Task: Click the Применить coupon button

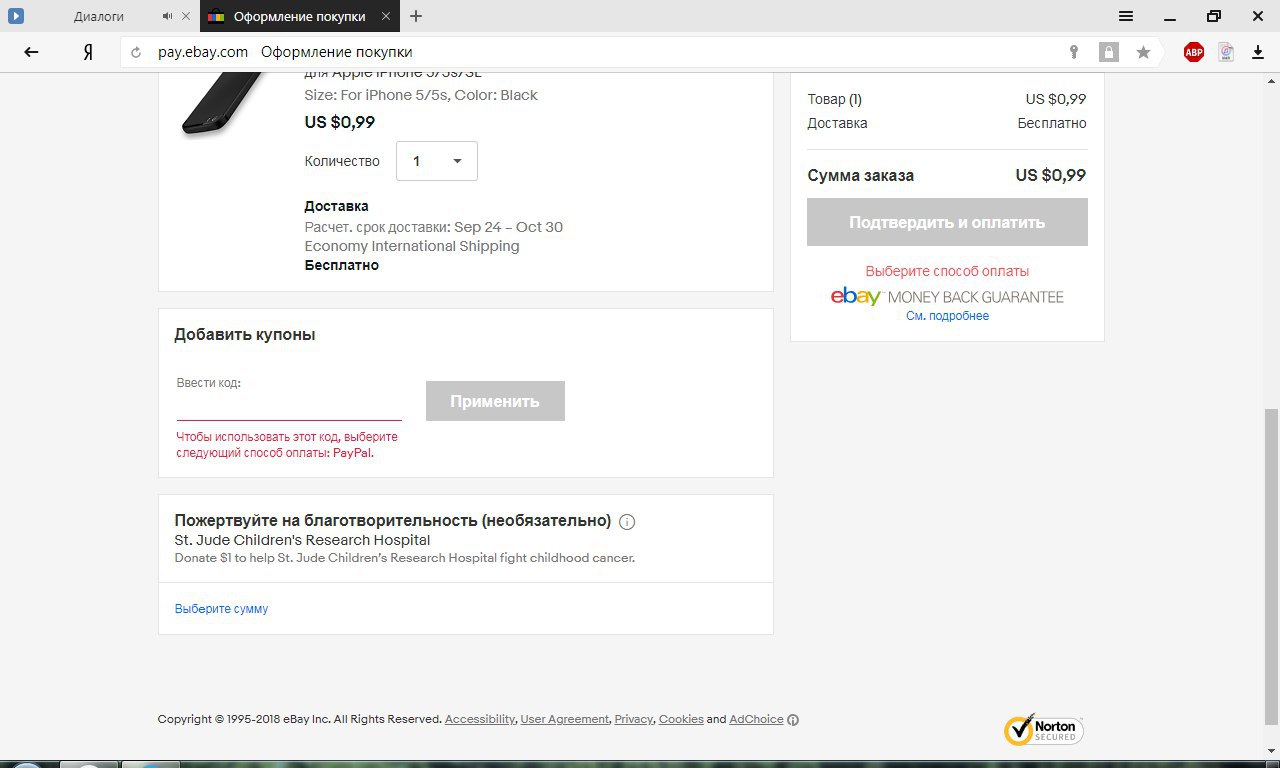Action: point(495,401)
